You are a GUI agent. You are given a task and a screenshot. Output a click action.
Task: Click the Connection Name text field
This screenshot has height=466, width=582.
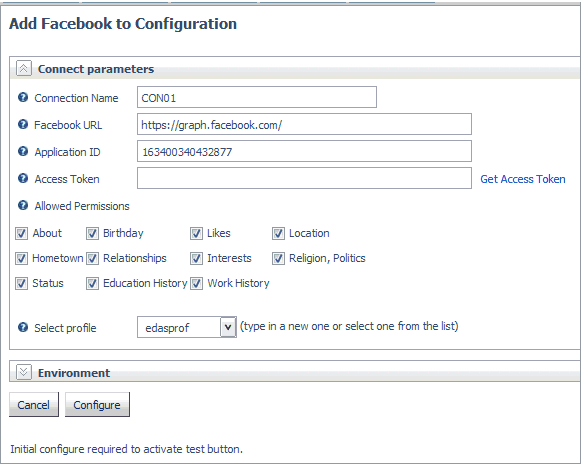pyautogui.click(x=257, y=97)
